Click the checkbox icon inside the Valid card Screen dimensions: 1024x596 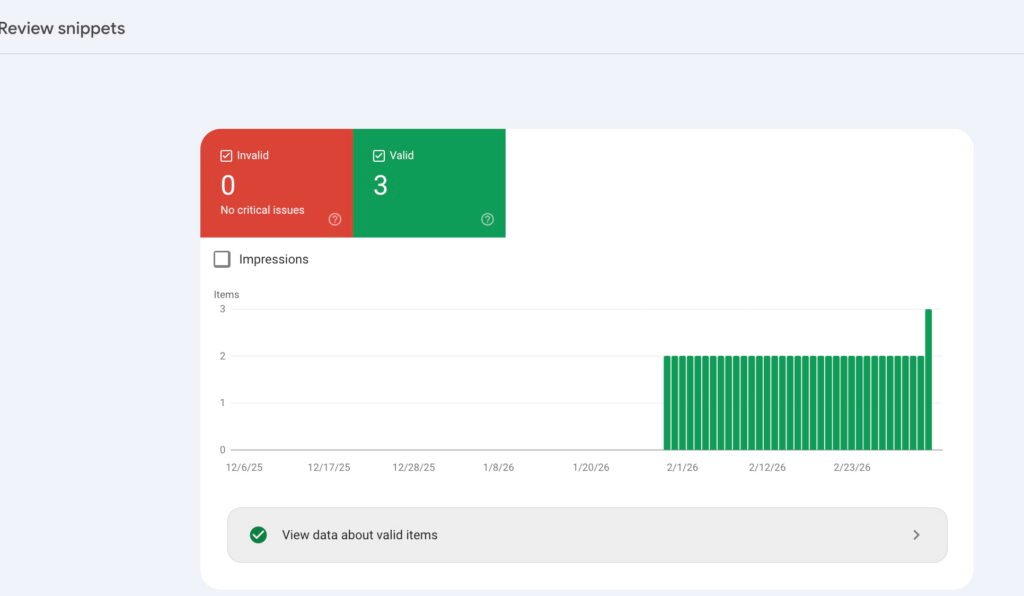[378, 155]
